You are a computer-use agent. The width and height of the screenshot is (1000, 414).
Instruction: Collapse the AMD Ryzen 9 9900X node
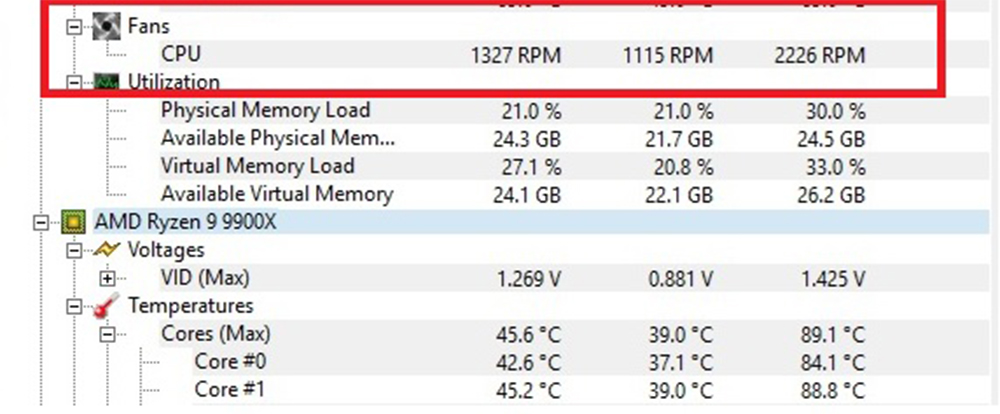(40, 221)
